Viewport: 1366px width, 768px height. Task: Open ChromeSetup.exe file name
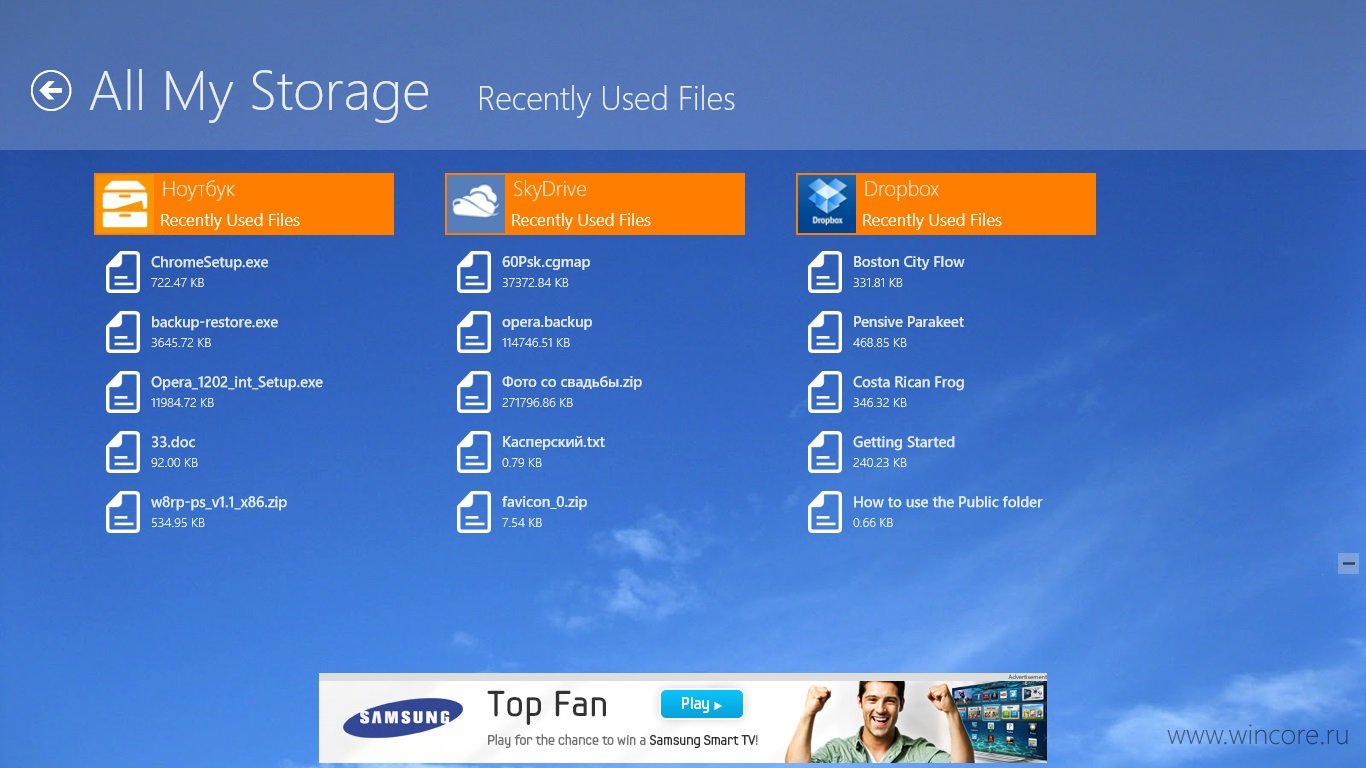tap(210, 262)
